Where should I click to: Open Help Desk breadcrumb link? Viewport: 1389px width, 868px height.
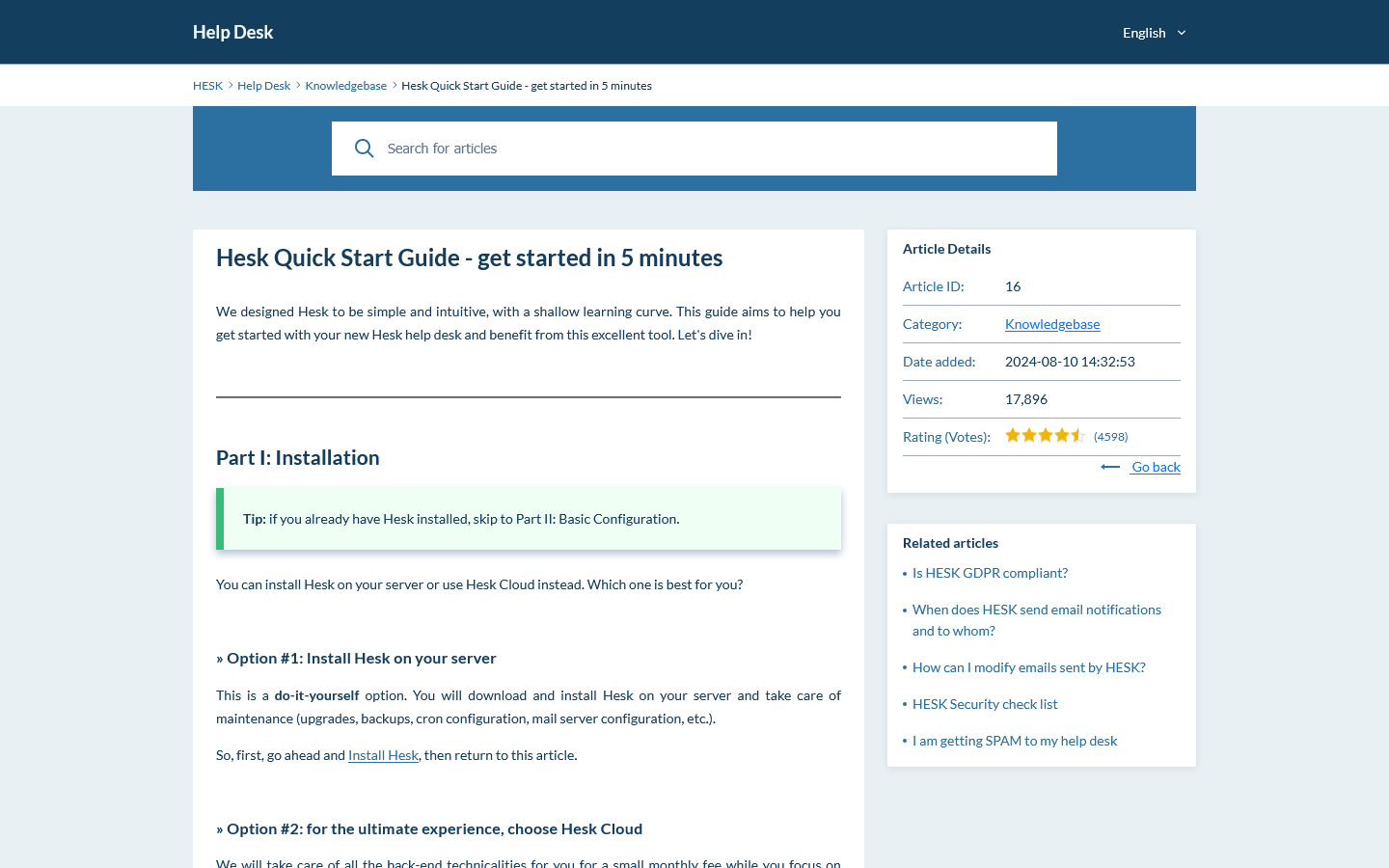pos(263,86)
